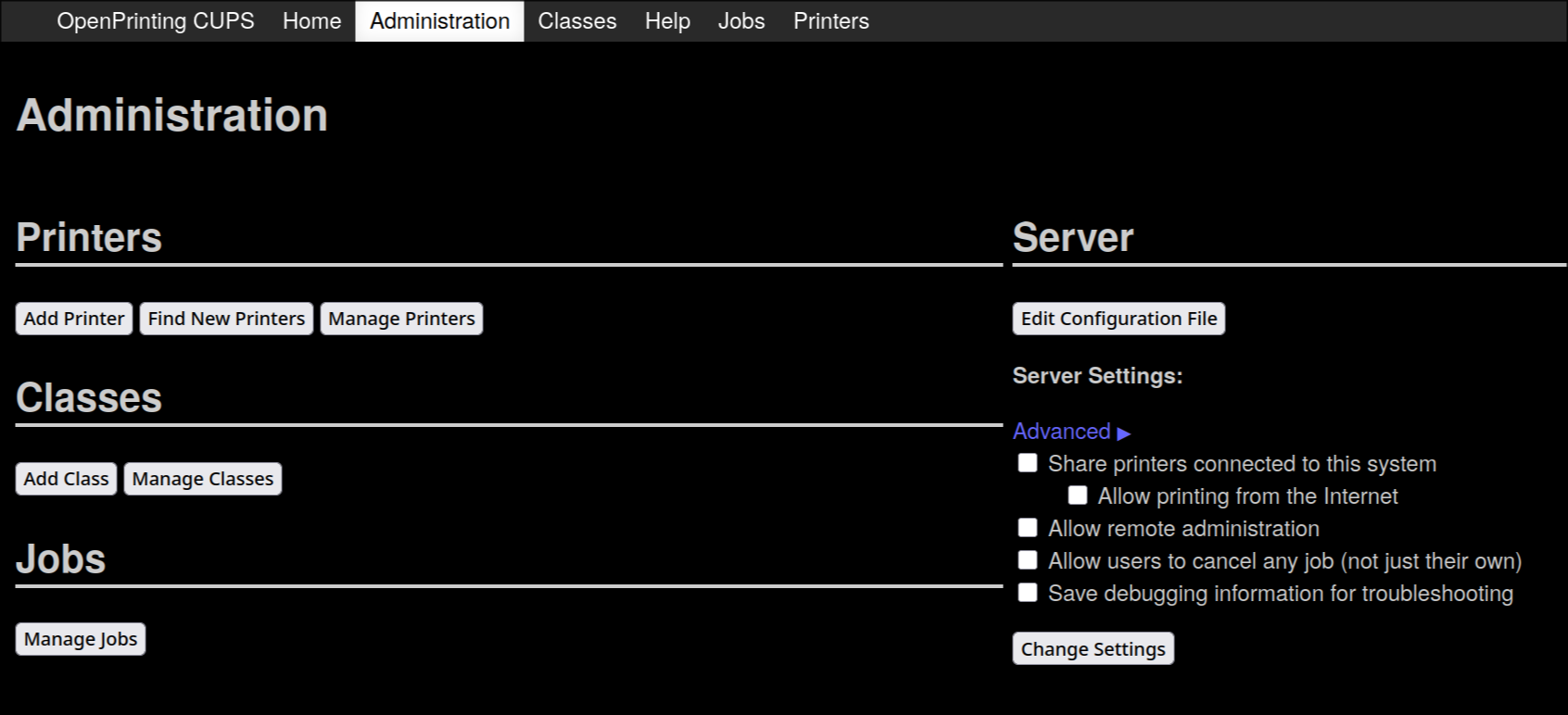Image resolution: width=1568 pixels, height=715 pixels.
Task: Click Find New Printers button
Action: pyautogui.click(x=226, y=319)
